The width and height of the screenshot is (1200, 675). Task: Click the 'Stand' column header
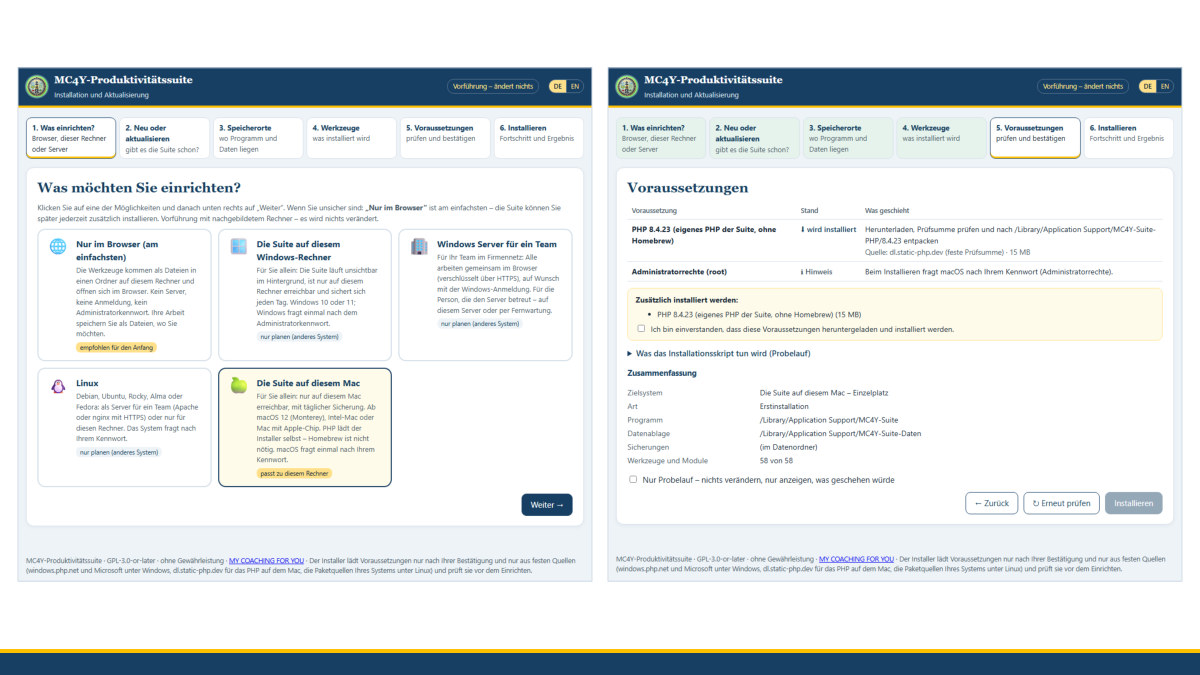tap(810, 211)
